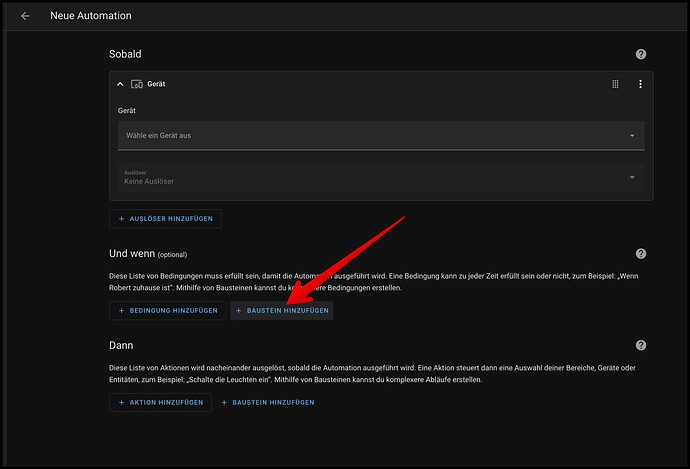The width and height of the screenshot is (690, 469).
Task: Click the Dann section heading
Action: tap(122, 345)
